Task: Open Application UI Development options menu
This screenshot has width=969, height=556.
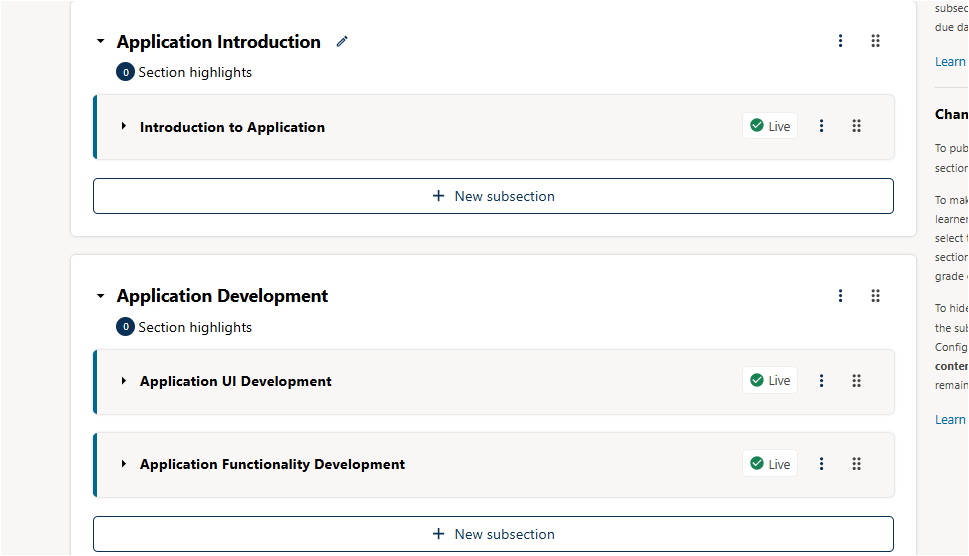Action: pos(821,381)
